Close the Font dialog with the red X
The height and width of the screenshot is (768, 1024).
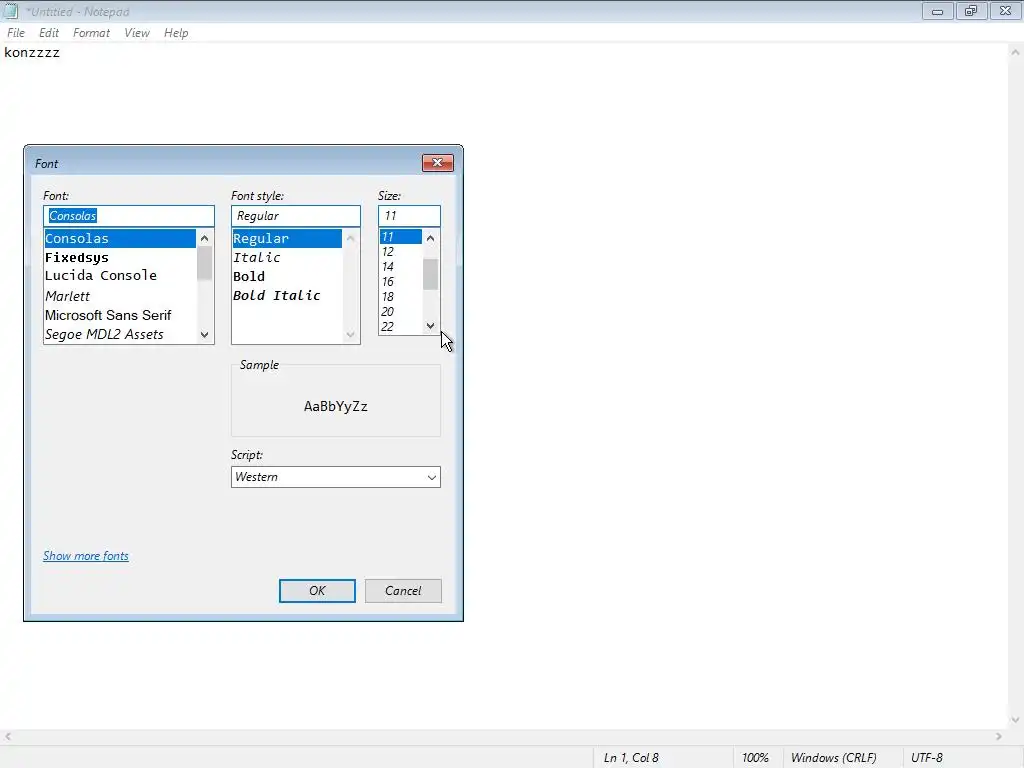click(438, 163)
